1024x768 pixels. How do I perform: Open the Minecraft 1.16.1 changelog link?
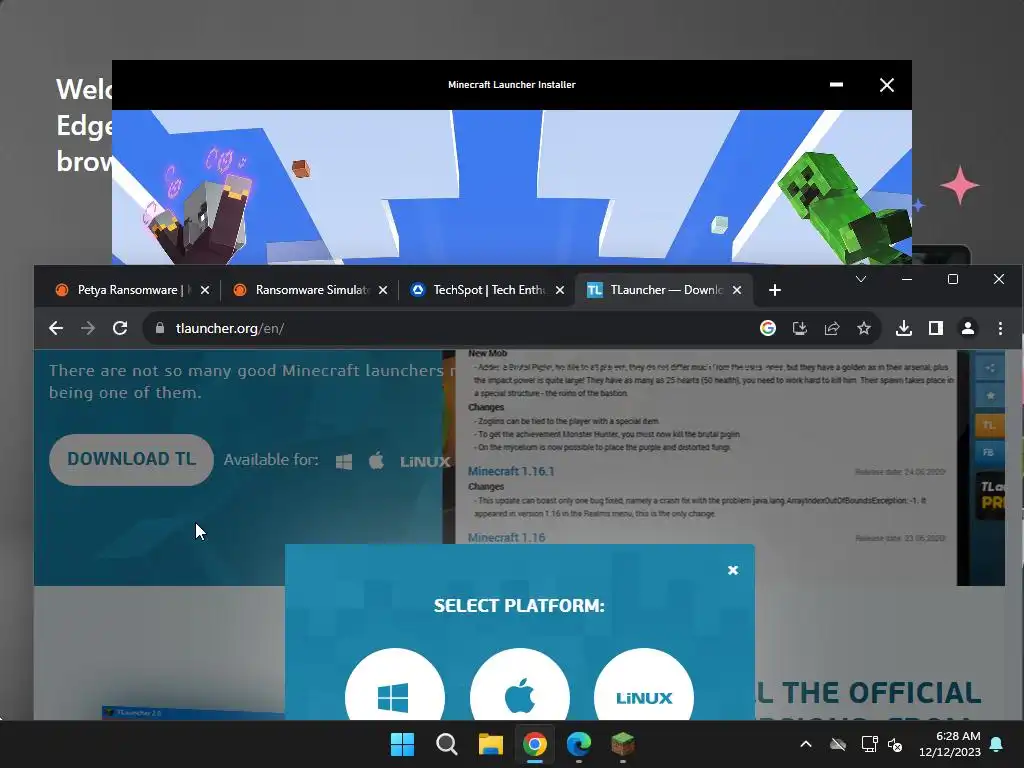[511, 472]
